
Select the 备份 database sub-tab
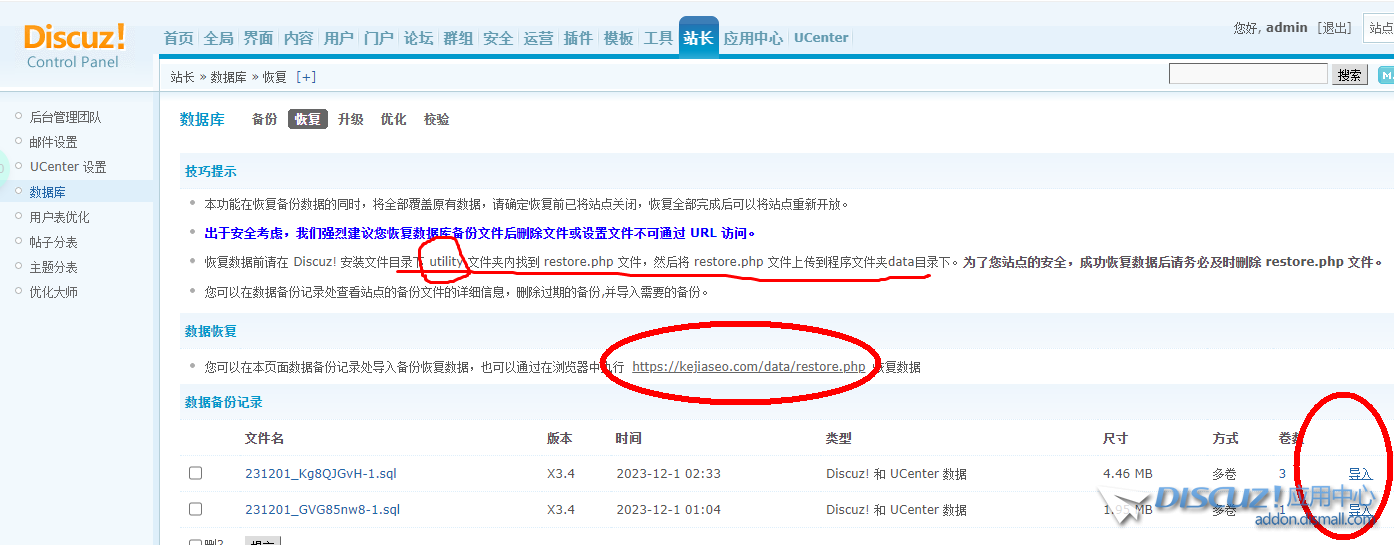[x=264, y=119]
